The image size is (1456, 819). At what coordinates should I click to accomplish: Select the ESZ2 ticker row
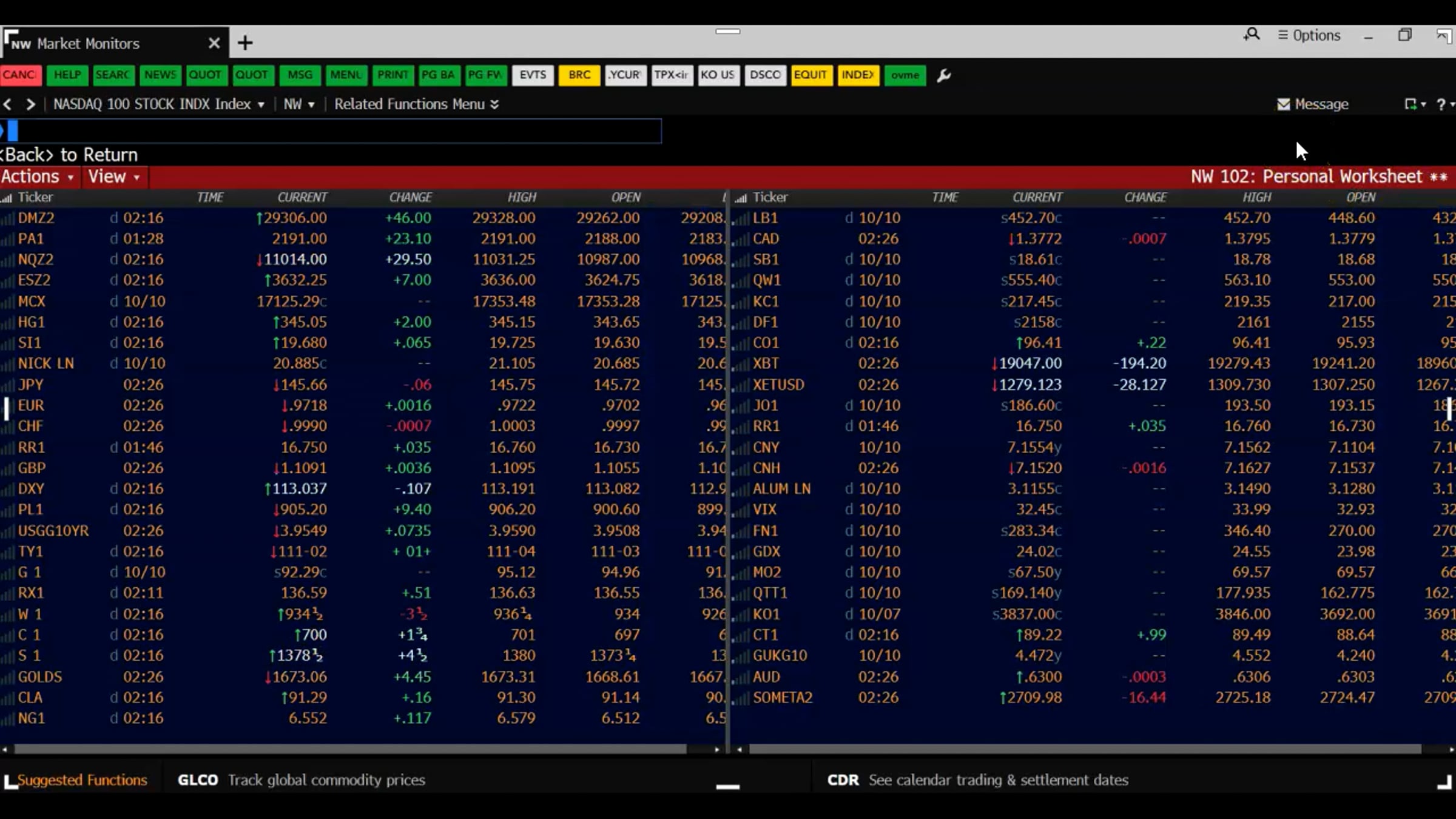(363, 280)
